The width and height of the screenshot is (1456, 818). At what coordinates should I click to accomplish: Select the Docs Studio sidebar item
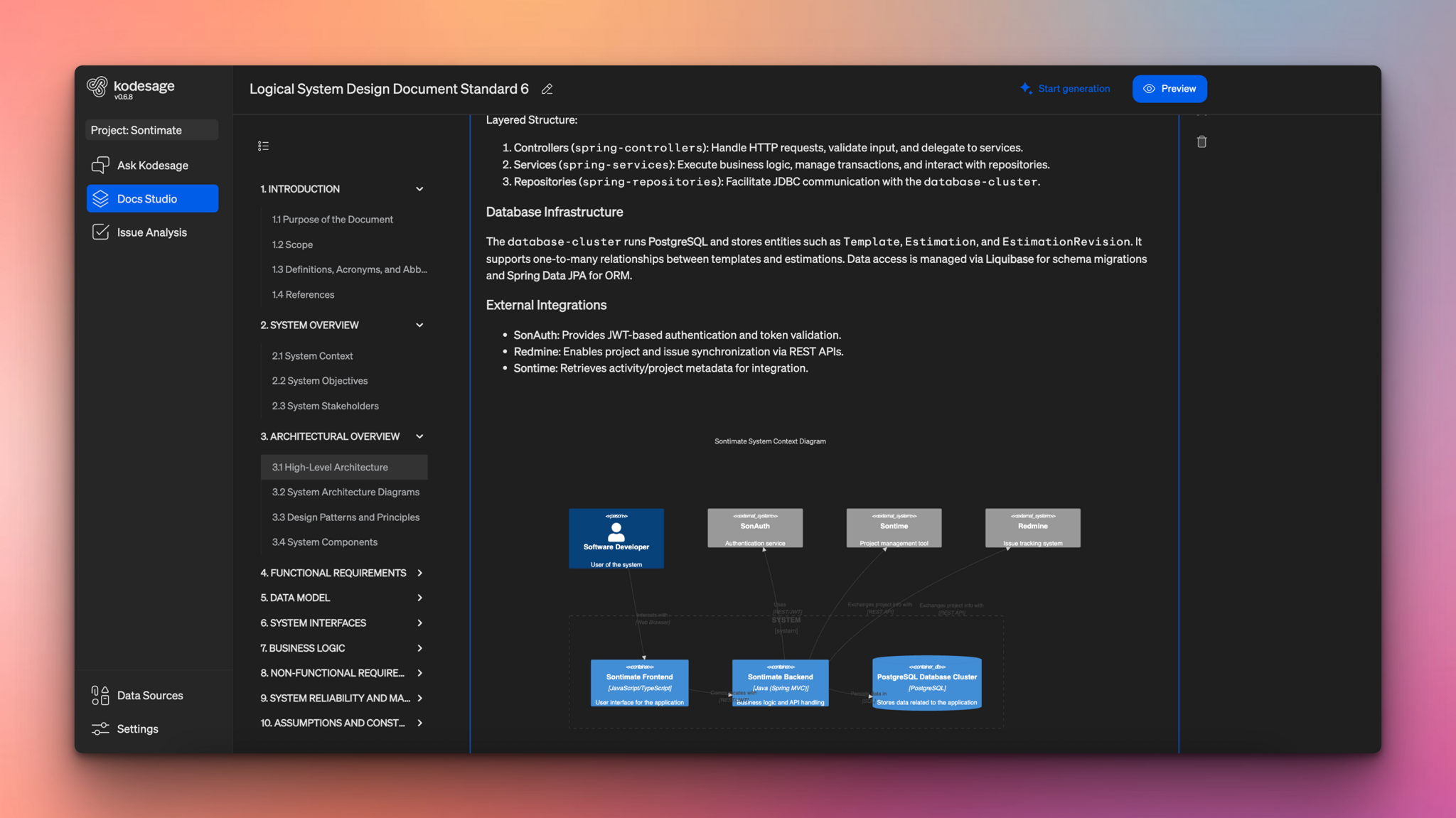pyautogui.click(x=152, y=198)
